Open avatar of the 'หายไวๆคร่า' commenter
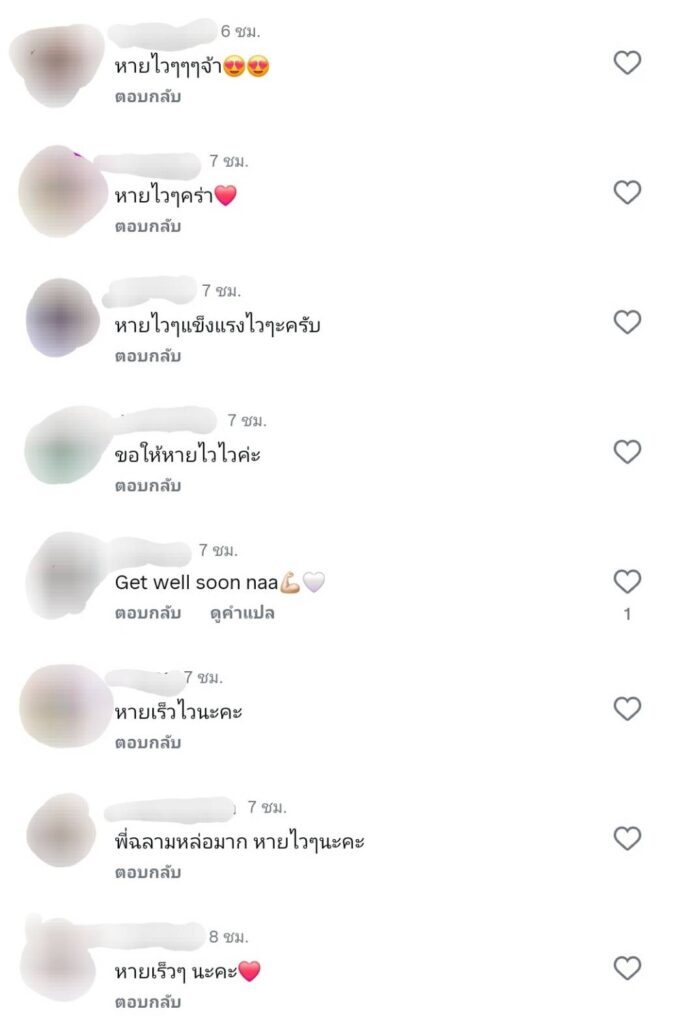 [62, 191]
